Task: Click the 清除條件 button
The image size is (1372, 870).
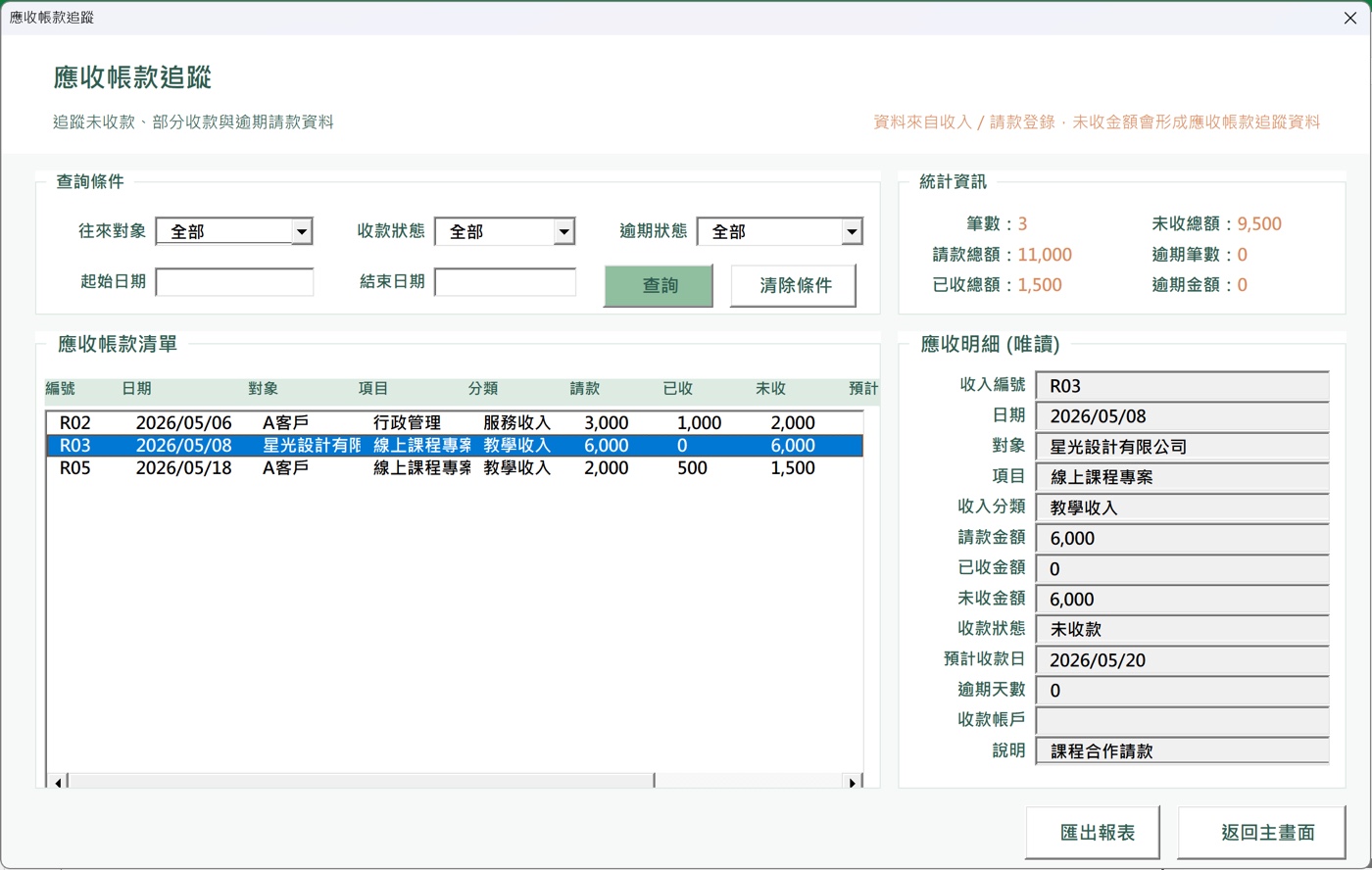Action: (x=794, y=285)
